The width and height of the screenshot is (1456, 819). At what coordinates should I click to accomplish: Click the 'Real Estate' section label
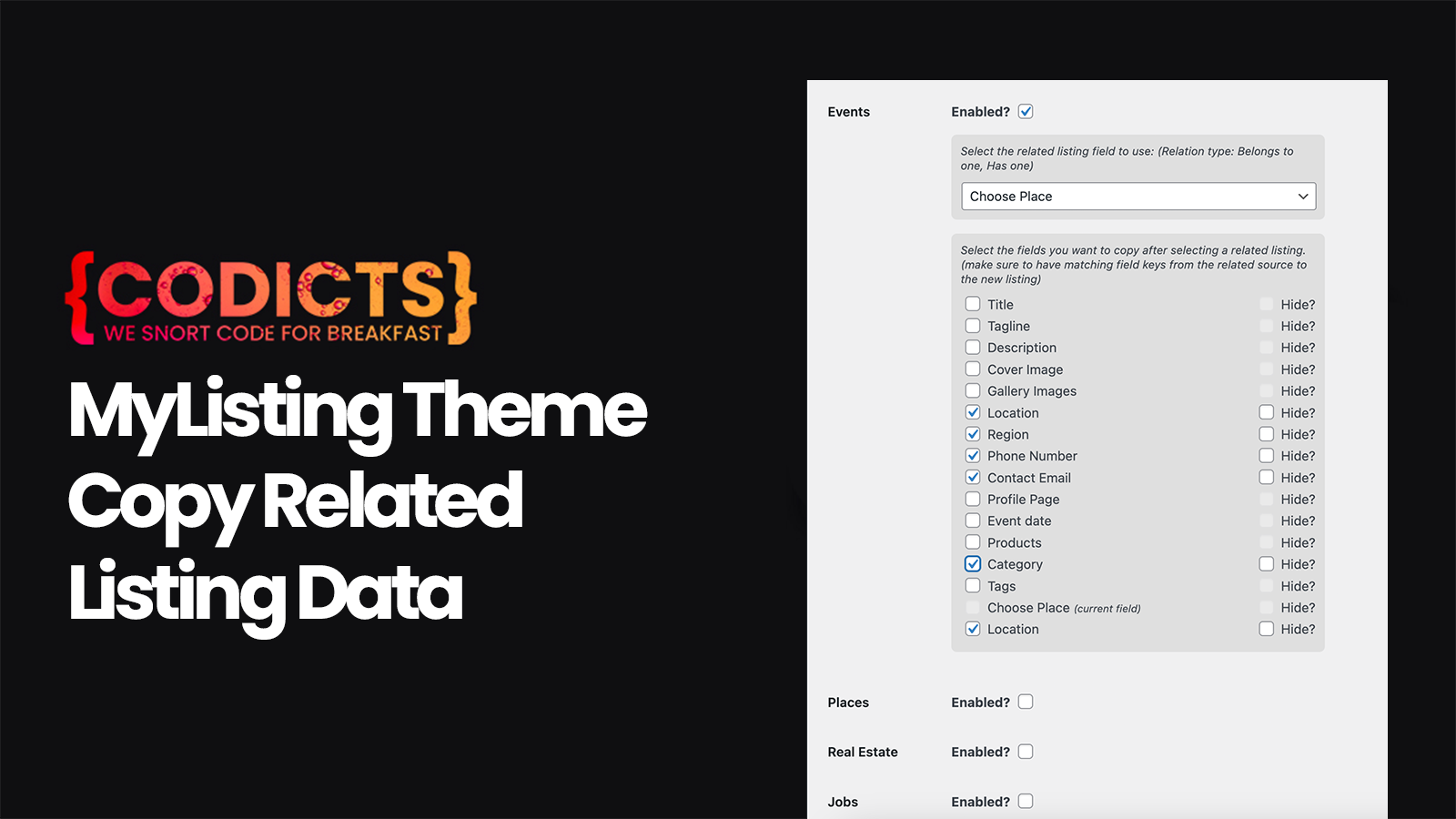click(863, 752)
